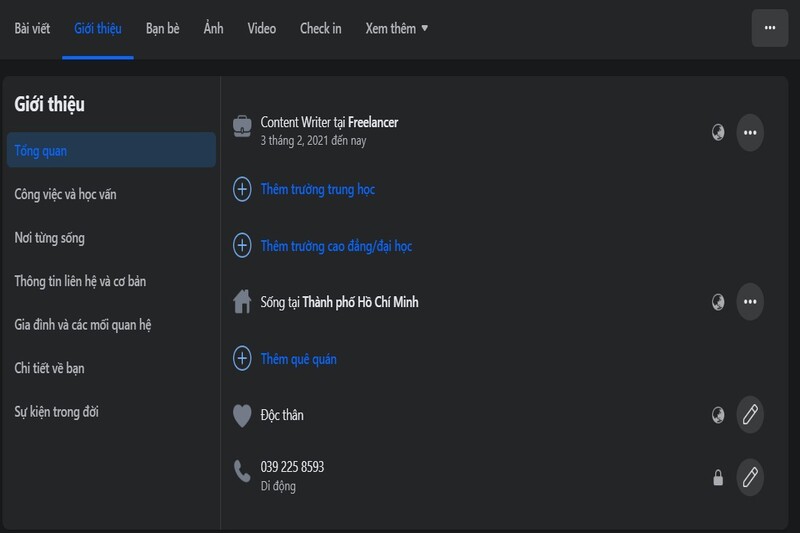
Task: Open options menu for Thành phố Hồ Chí Minh
Action: pyautogui.click(x=750, y=301)
